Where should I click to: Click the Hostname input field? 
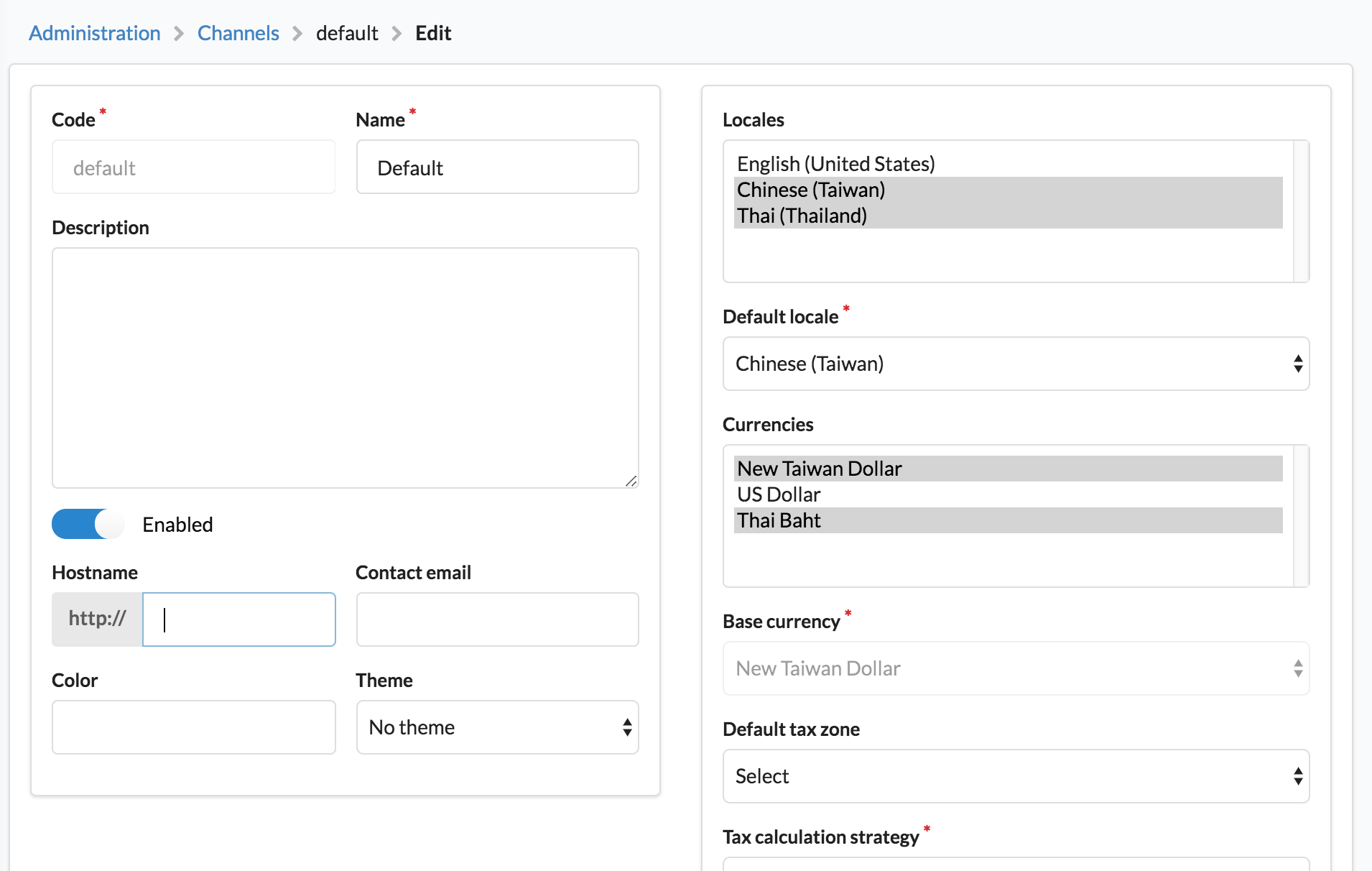click(239, 619)
